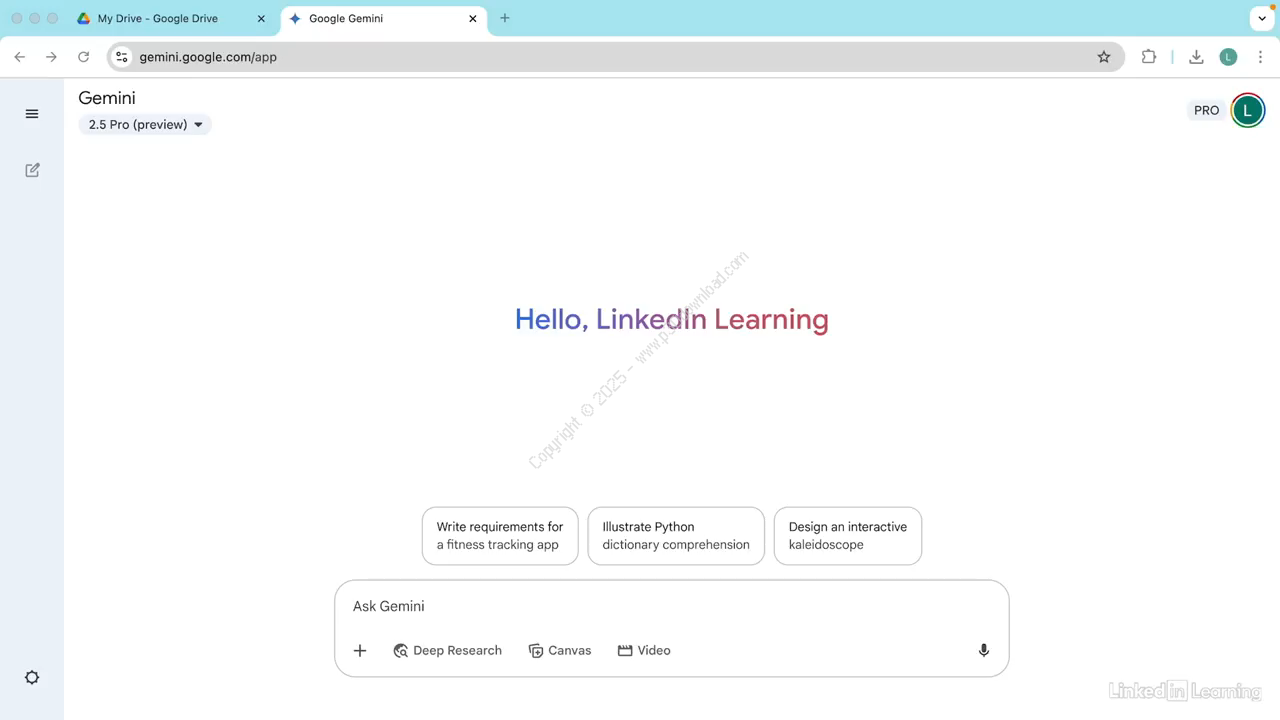This screenshot has width=1280, height=720.
Task: Enable Deep Research mode
Action: [x=447, y=651]
